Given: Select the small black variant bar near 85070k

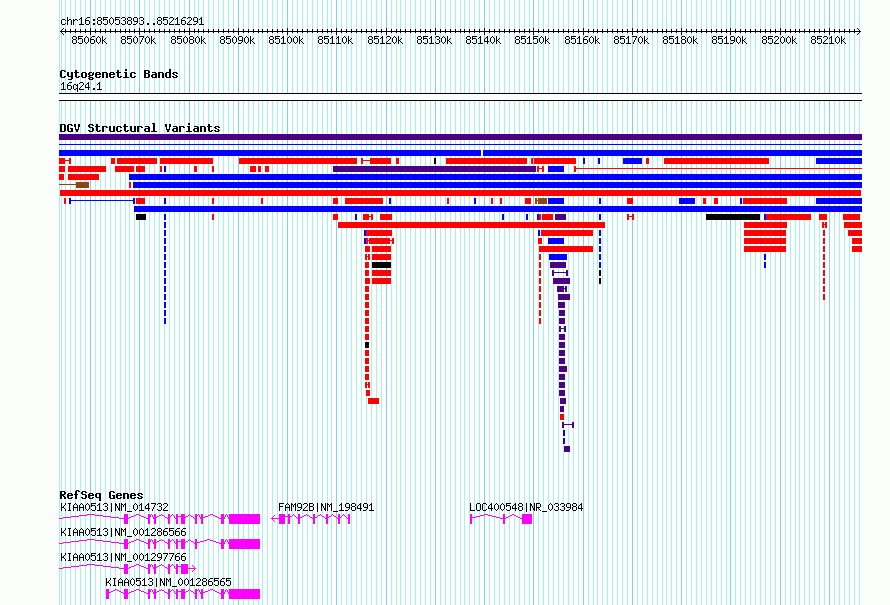Looking at the screenshot, I should 141,217.
